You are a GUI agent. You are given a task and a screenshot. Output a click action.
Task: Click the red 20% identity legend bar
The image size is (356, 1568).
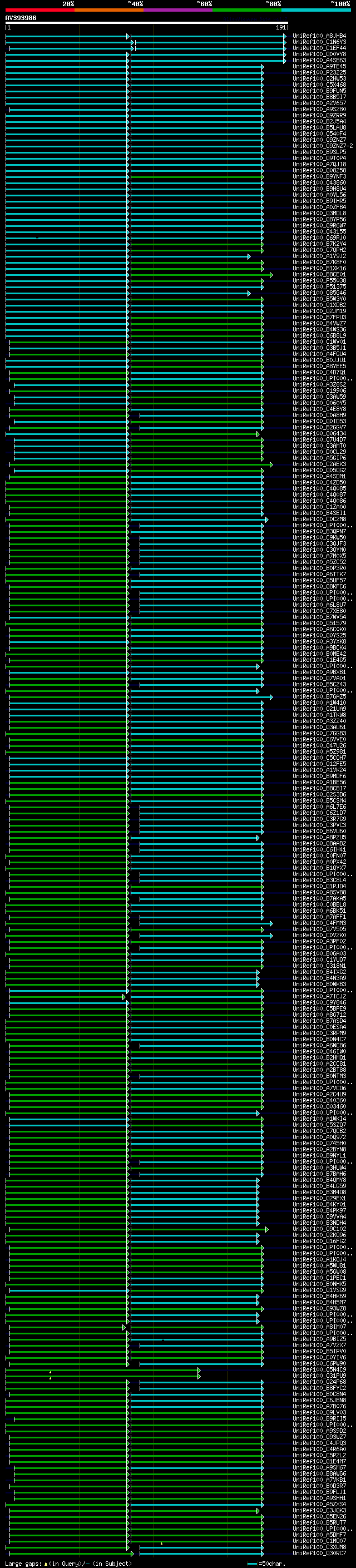[x=40, y=10]
